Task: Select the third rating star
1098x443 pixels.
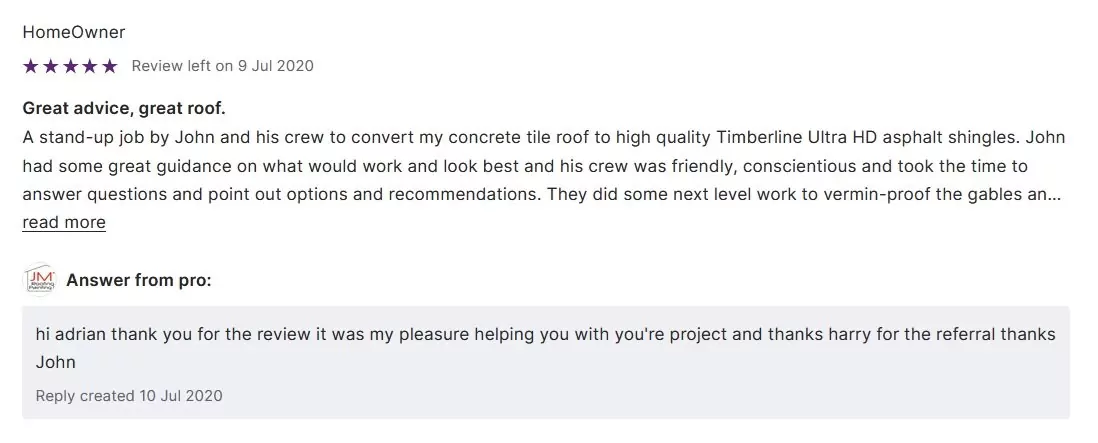Action: [70, 66]
